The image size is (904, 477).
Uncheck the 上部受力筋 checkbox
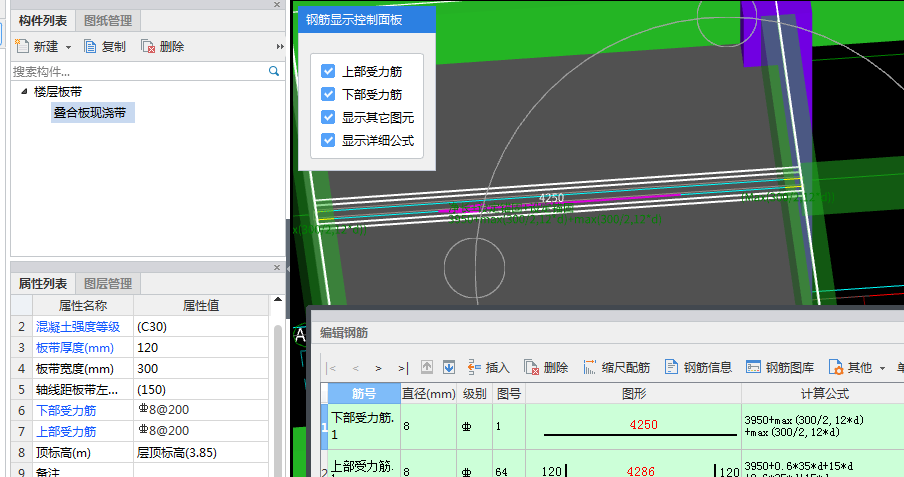point(328,71)
